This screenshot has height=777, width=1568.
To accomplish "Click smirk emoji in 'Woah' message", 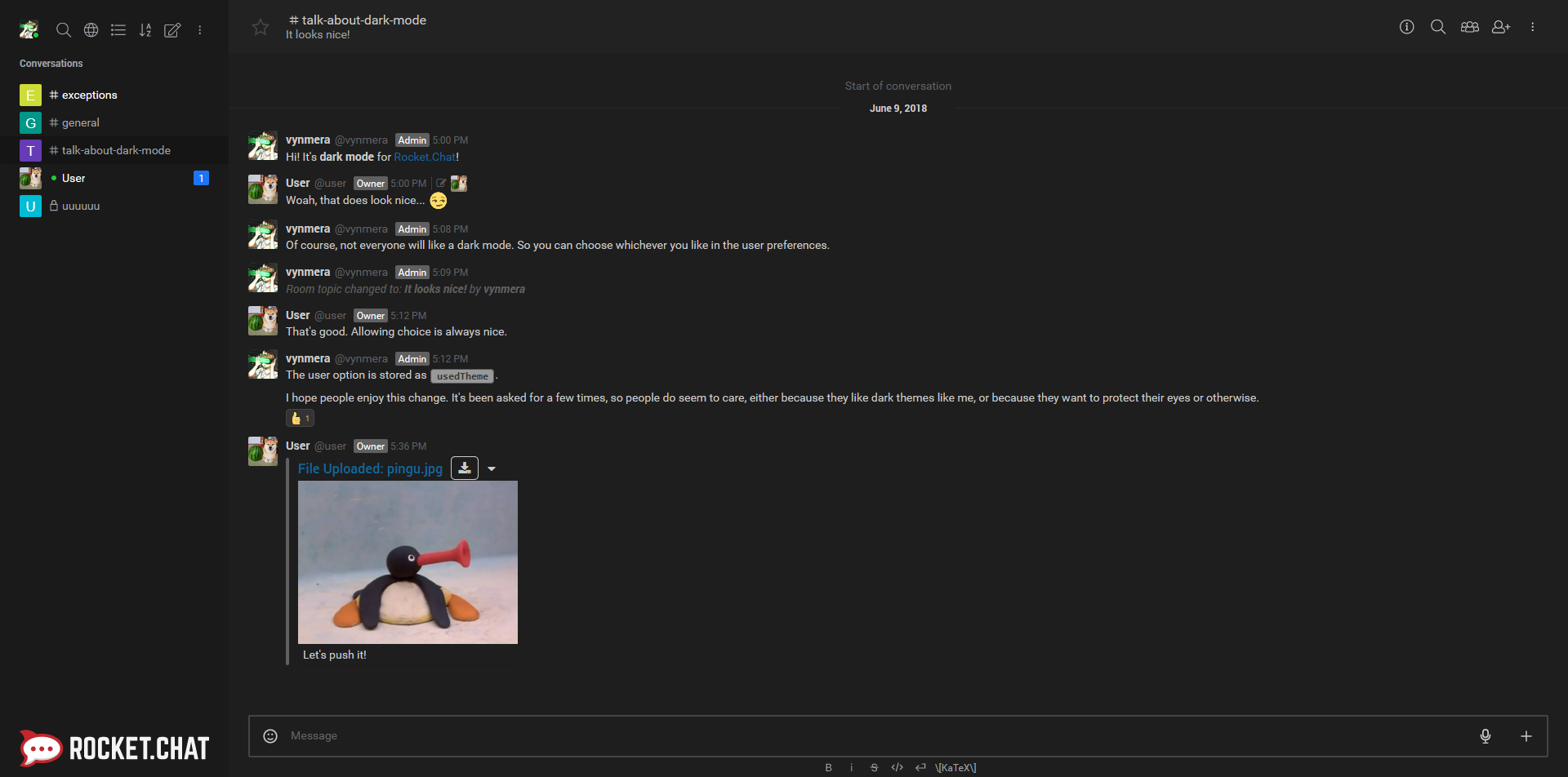I will click(x=439, y=200).
